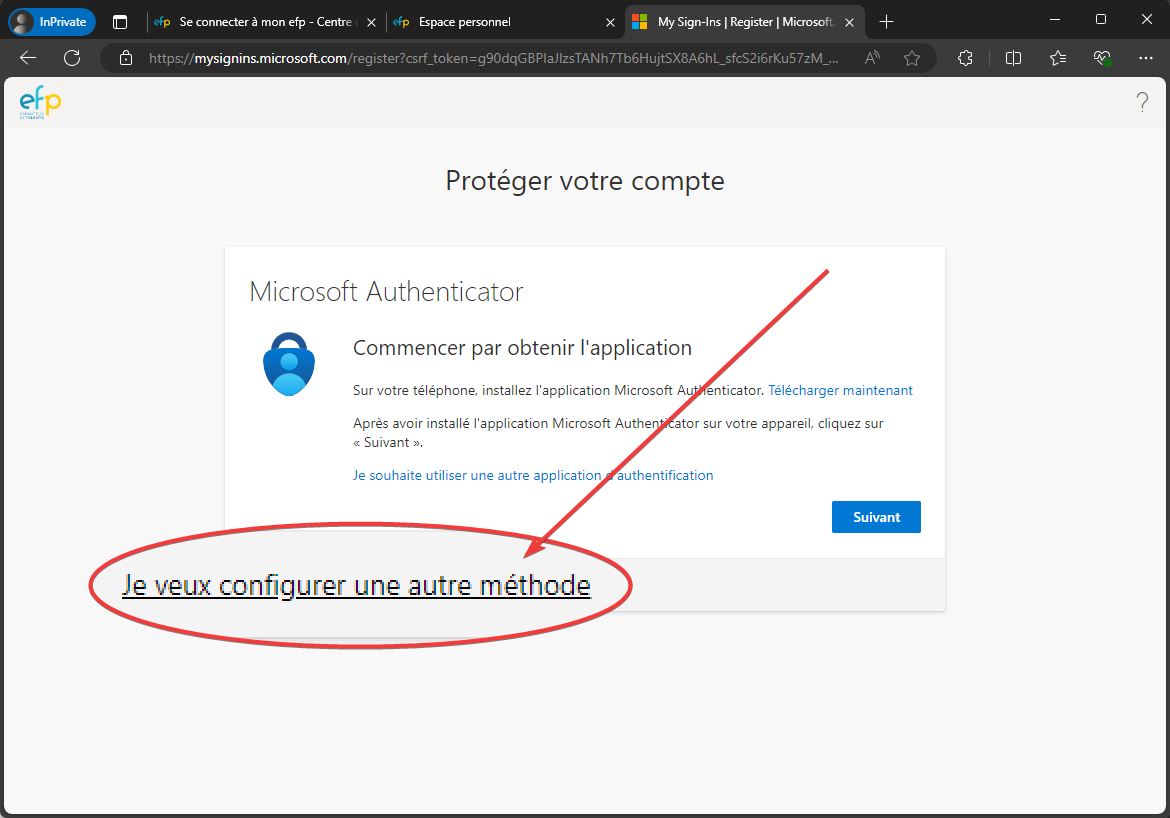The width and height of the screenshot is (1170, 818).
Task: Open the Favorites list icon
Action: 1058,58
